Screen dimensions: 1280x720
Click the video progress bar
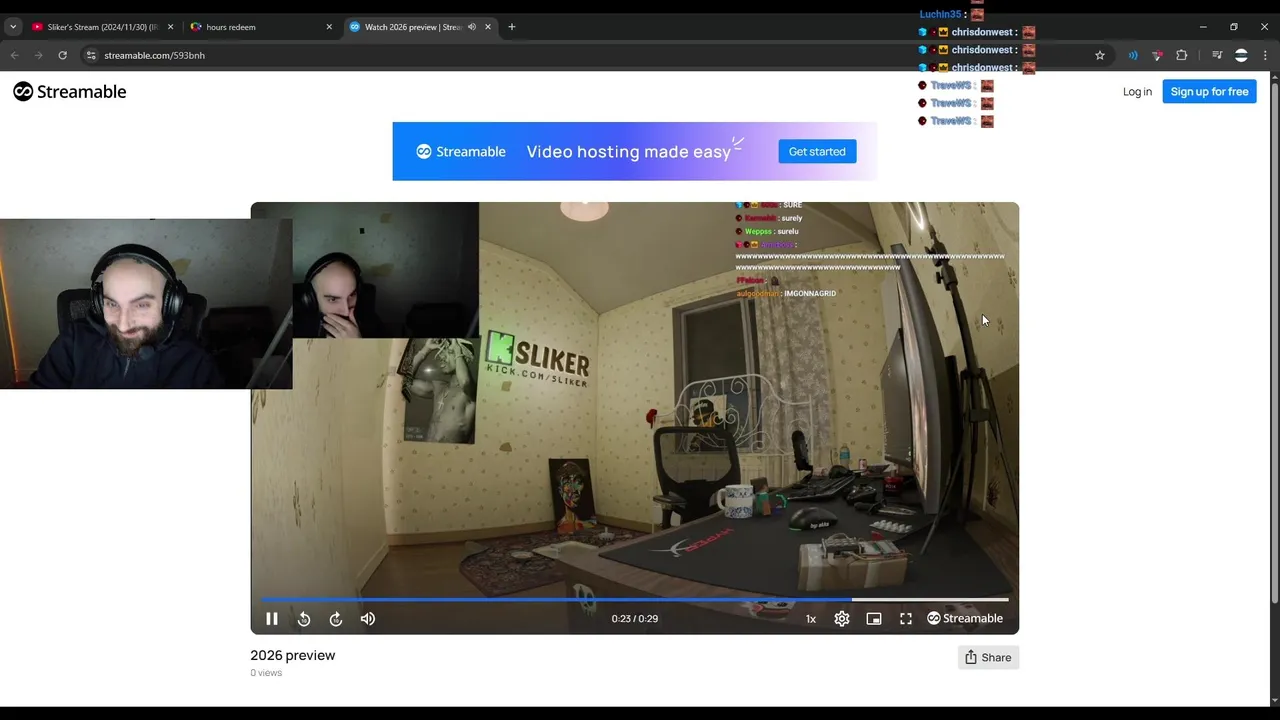click(634, 600)
